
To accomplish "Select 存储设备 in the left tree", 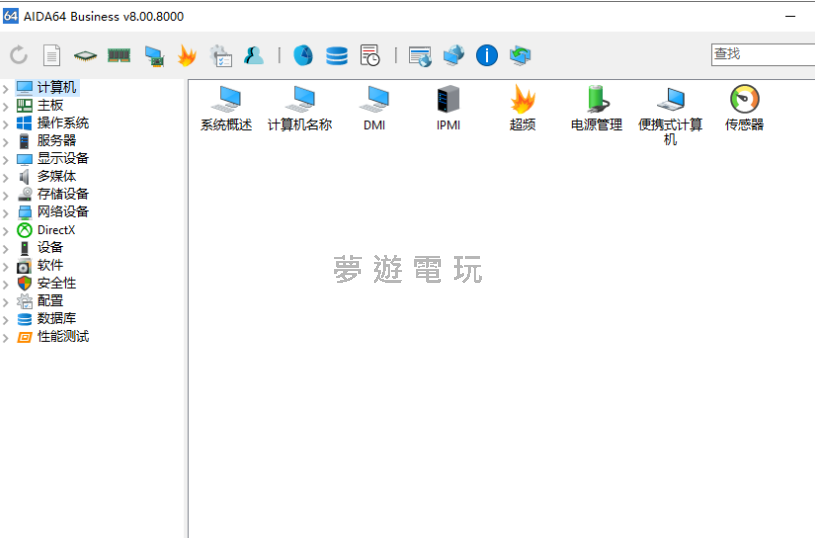I will pos(63,194).
